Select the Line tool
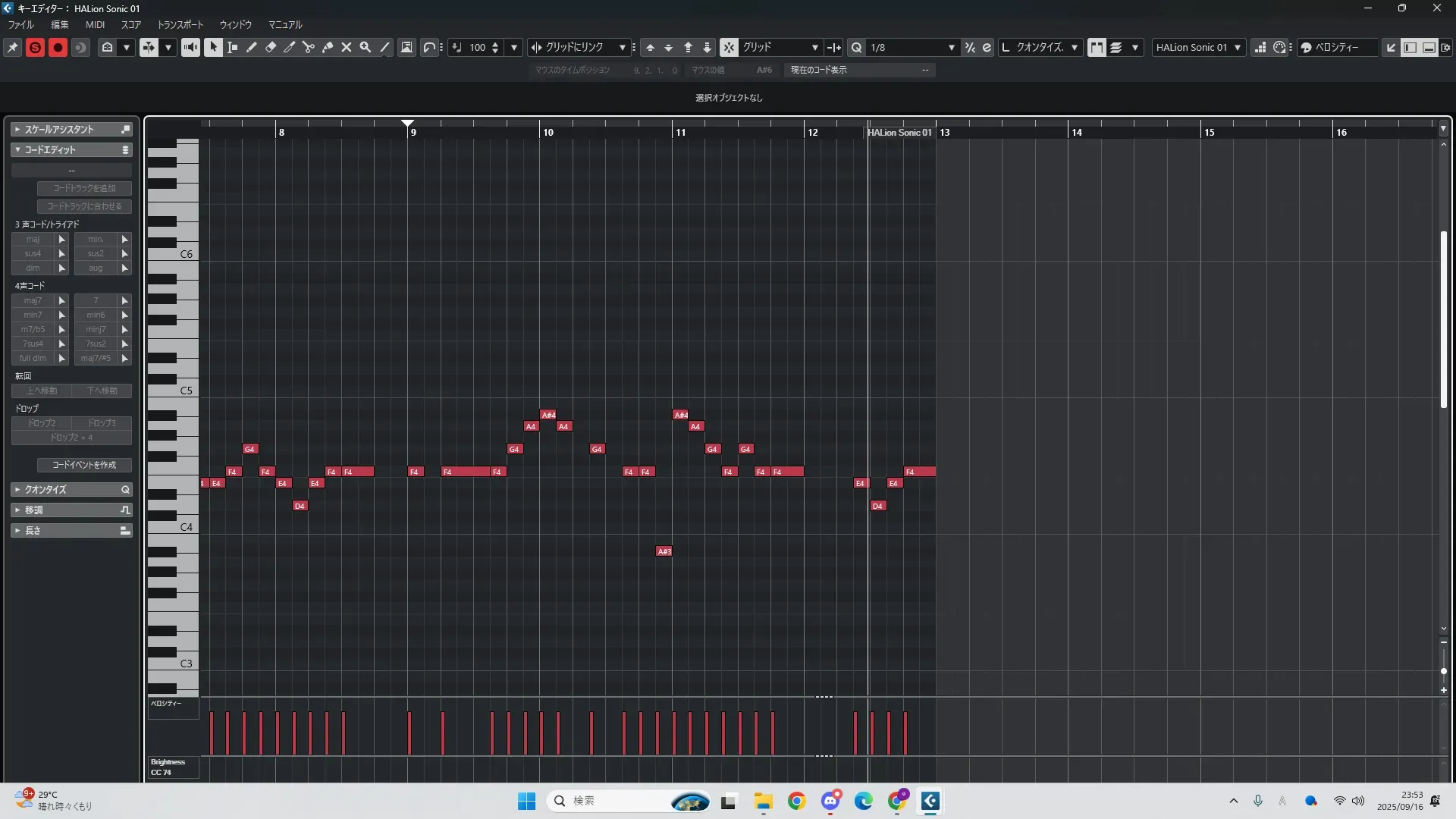This screenshot has width=1456, height=819. [x=384, y=47]
